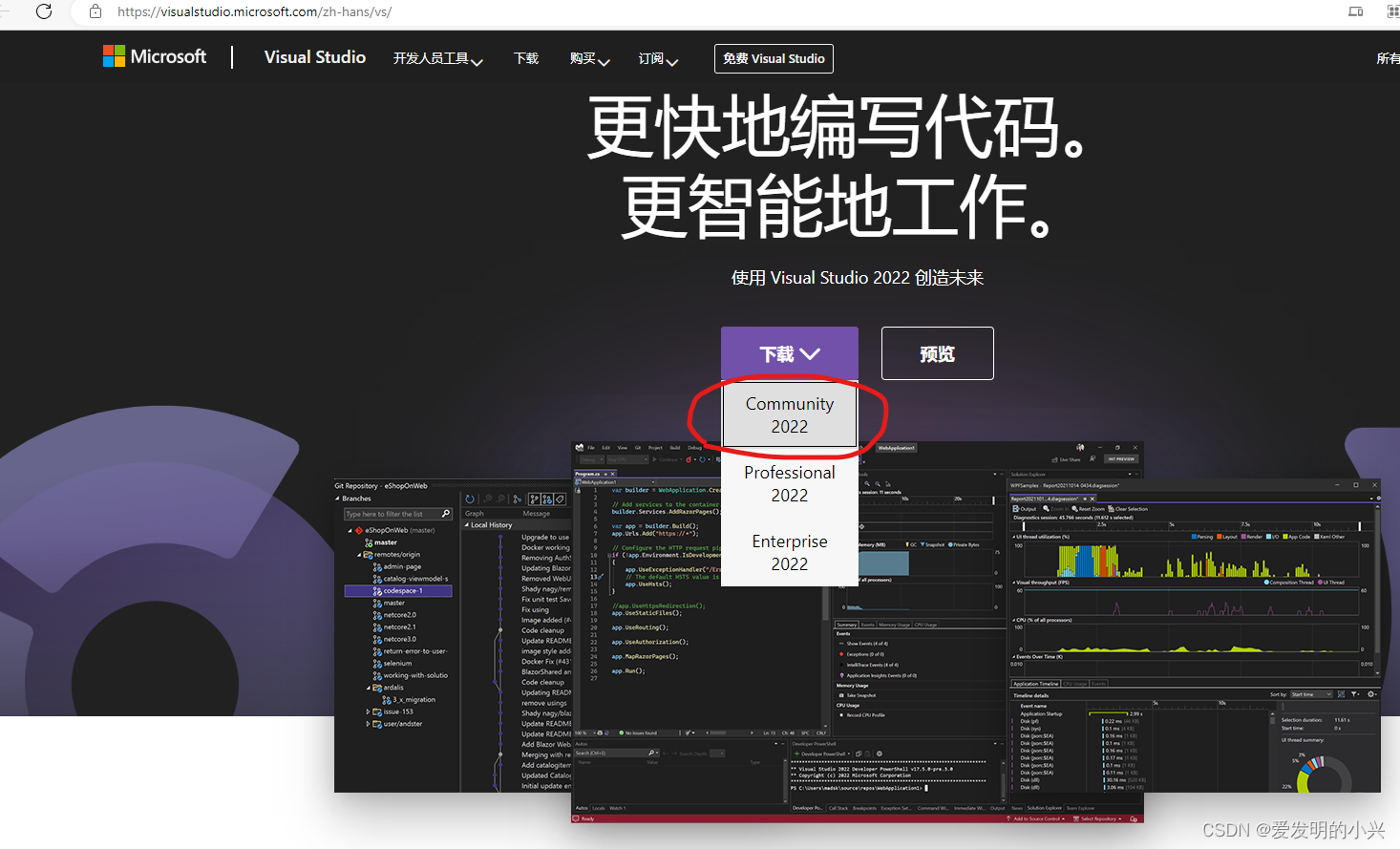Collapse the Local History section
Screen dimensions: 1400x849
click(x=466, y=525)
